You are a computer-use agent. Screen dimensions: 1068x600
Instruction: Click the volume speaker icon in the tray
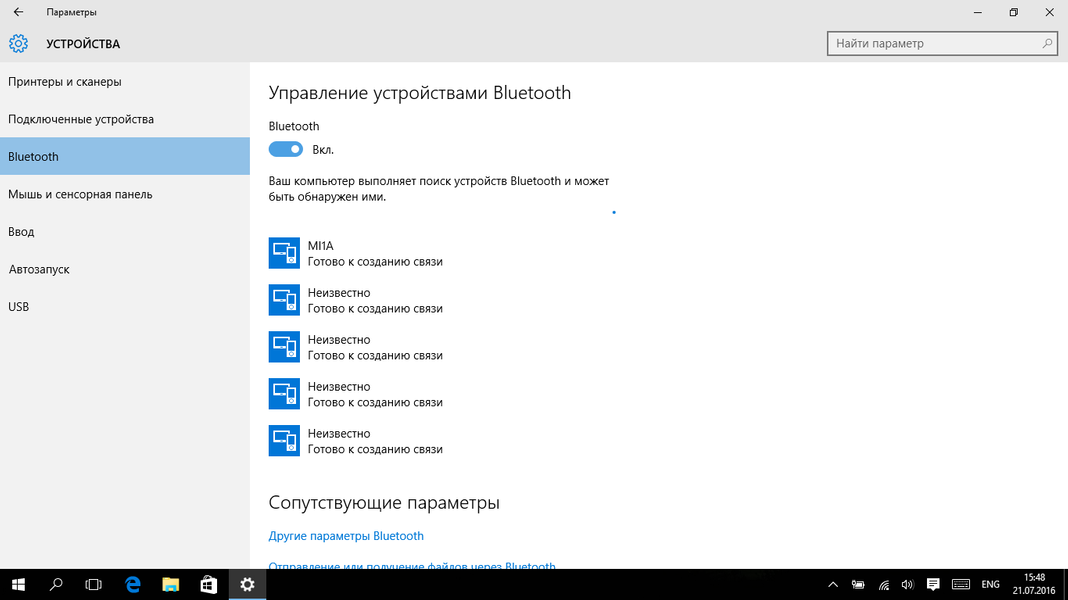pyautogui.click(x=908, y=584)
